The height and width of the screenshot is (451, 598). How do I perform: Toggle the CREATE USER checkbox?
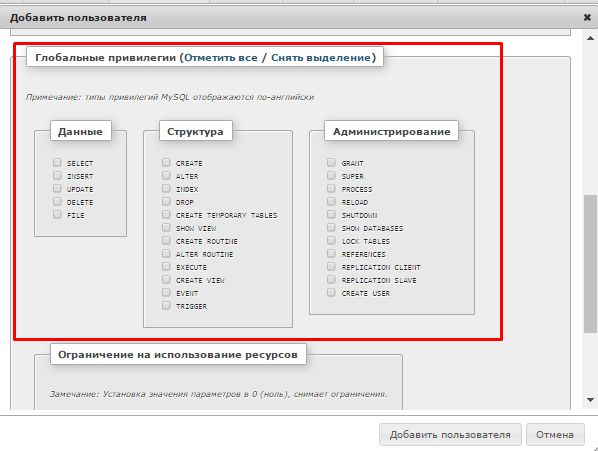(x=331, y=293)
